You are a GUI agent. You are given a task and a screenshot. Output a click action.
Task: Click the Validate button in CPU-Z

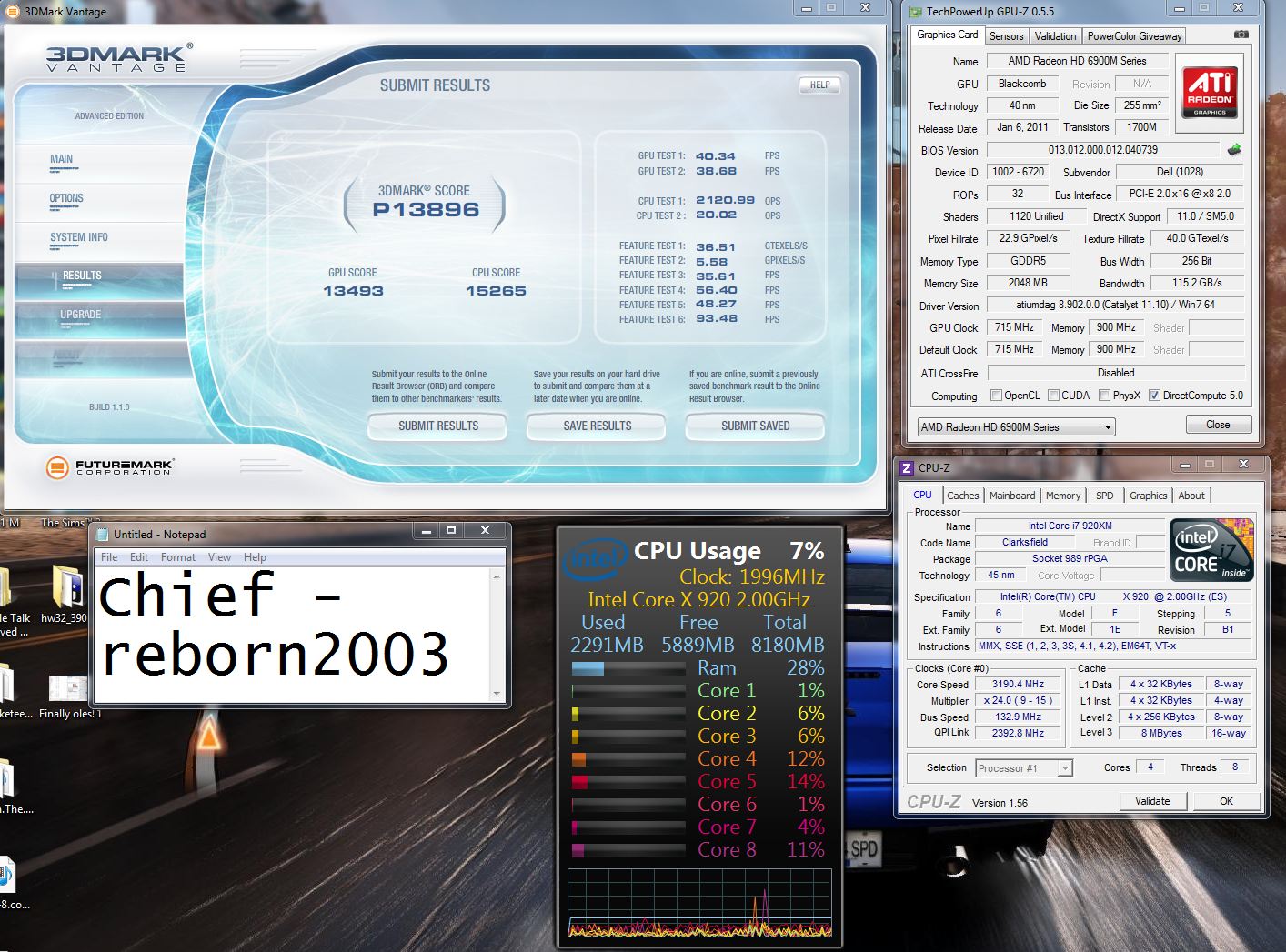coord(1152,801)
